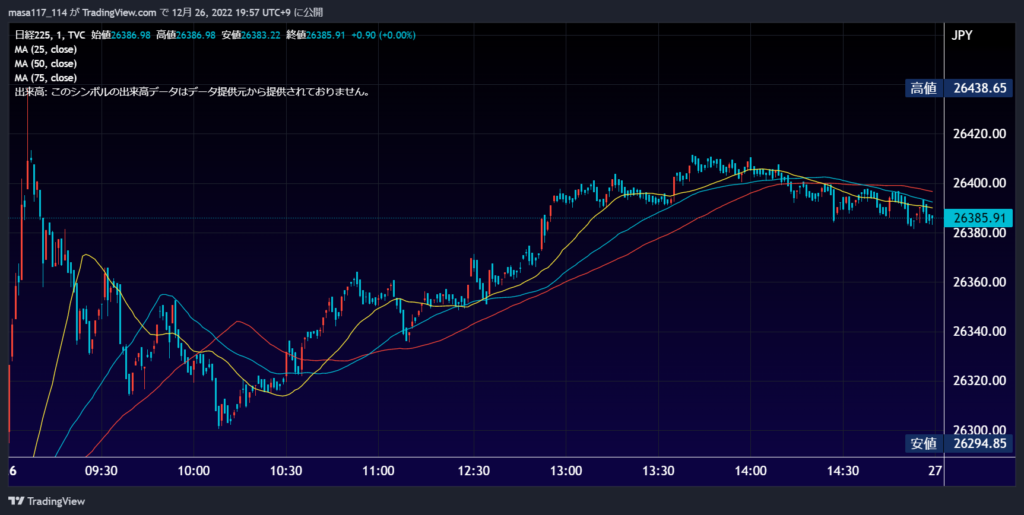Click the 26400.00 price axis label
This screenshot has height=515, width=1024.
coord(980,183)
